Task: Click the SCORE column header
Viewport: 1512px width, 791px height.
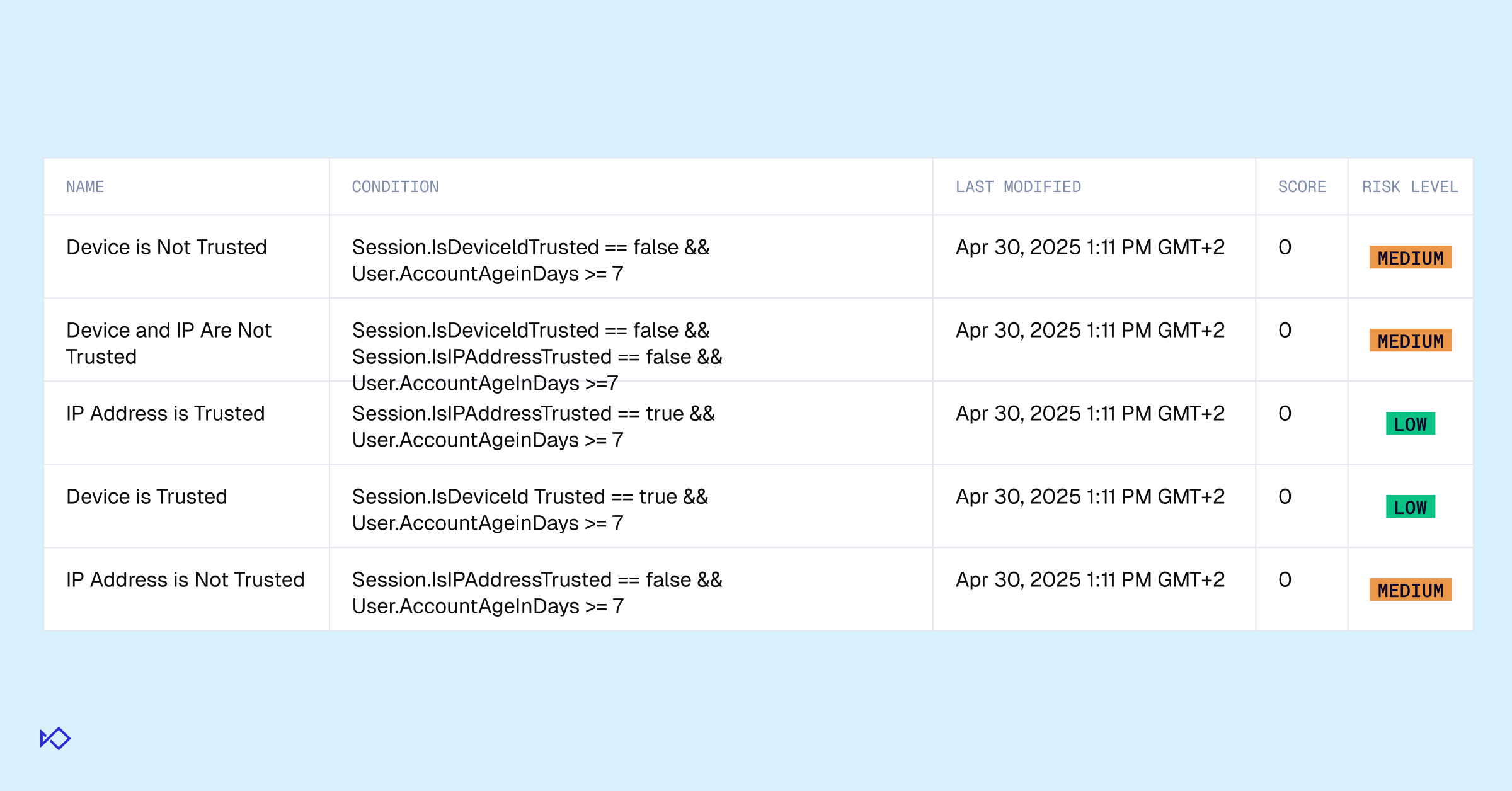Action: click(1302, 186)
